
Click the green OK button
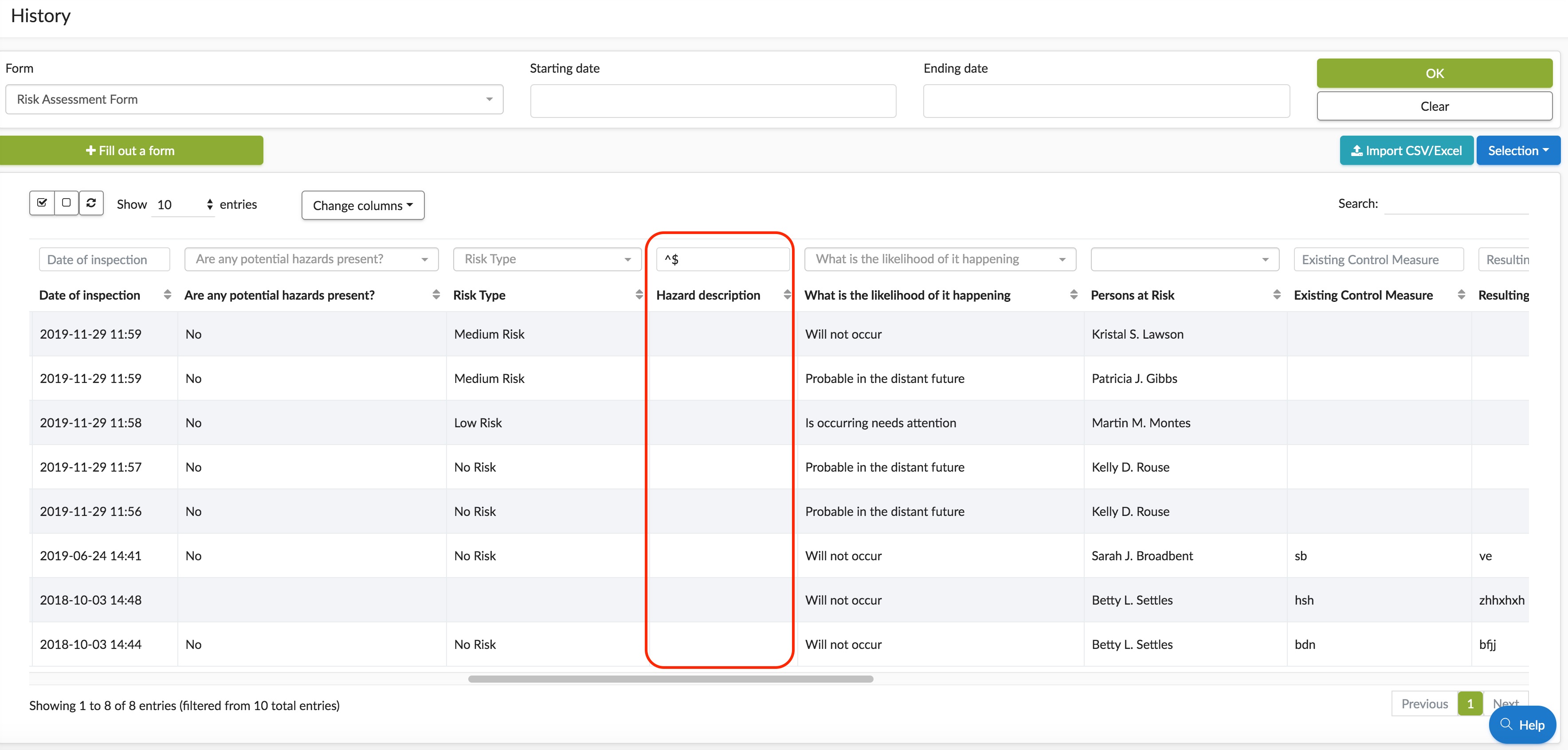pos(1434,74)
